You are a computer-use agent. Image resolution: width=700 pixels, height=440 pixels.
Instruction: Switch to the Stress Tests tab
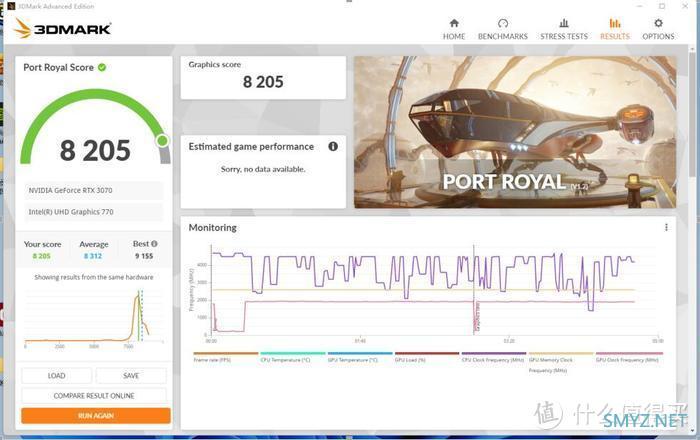pos(564,29)
